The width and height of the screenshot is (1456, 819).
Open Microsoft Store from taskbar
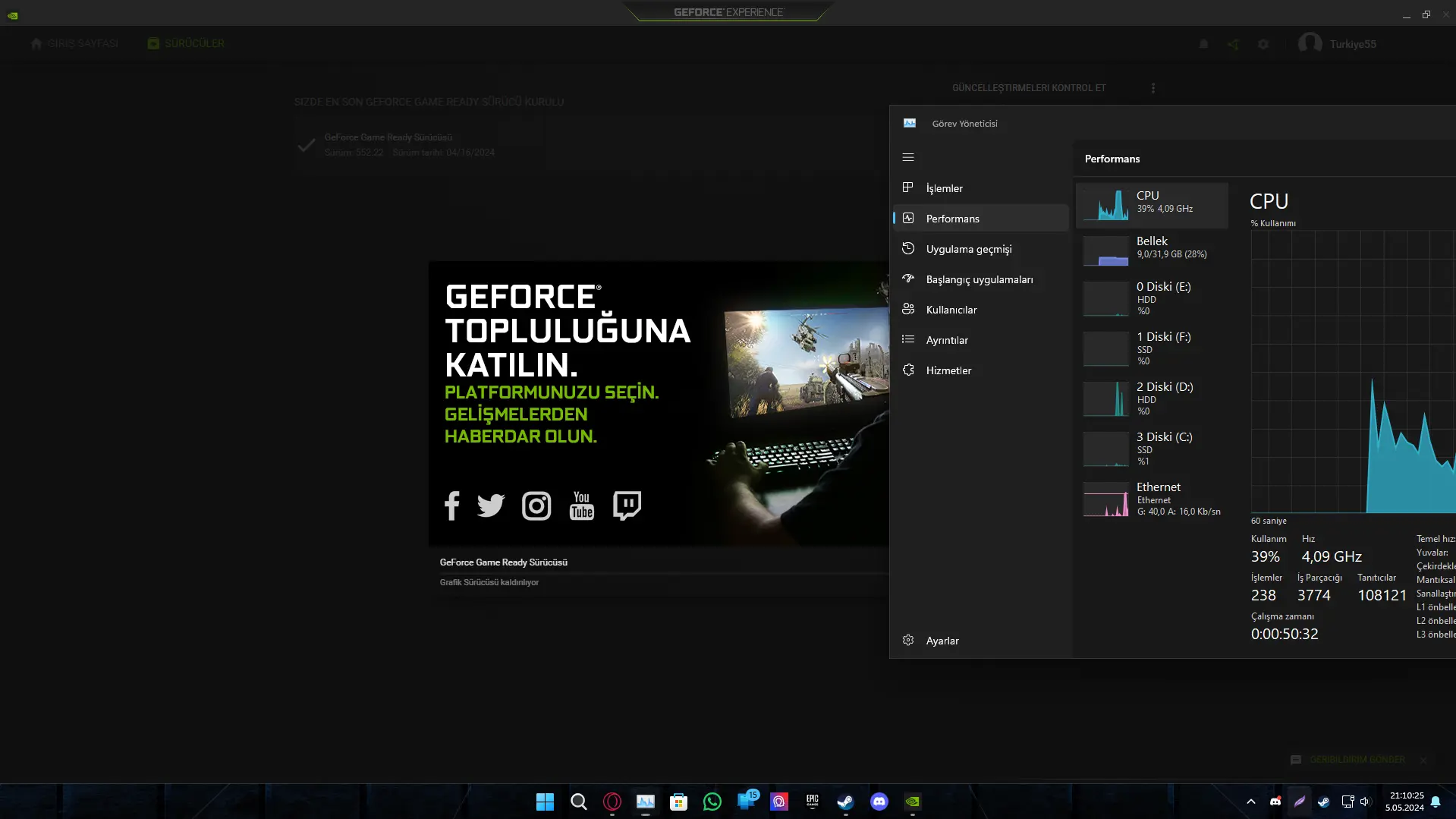coord(679,802)
